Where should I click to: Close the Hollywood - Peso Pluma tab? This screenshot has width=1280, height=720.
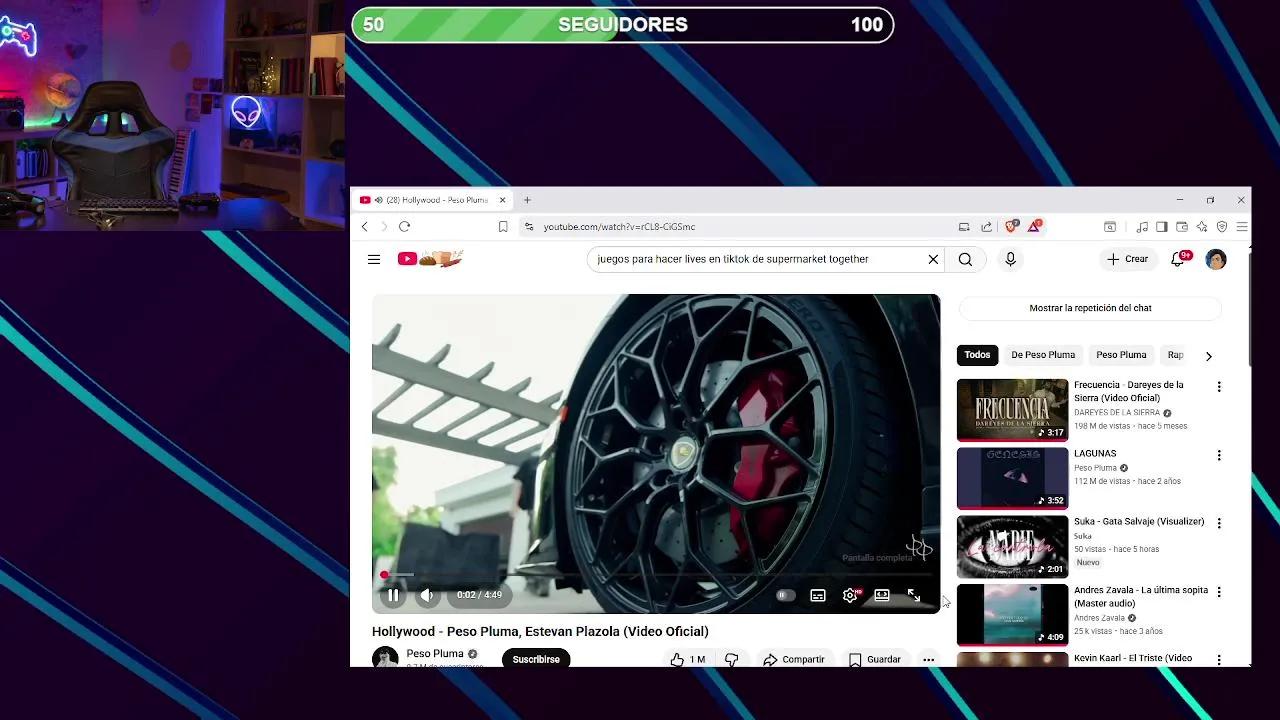click(503, 200)
